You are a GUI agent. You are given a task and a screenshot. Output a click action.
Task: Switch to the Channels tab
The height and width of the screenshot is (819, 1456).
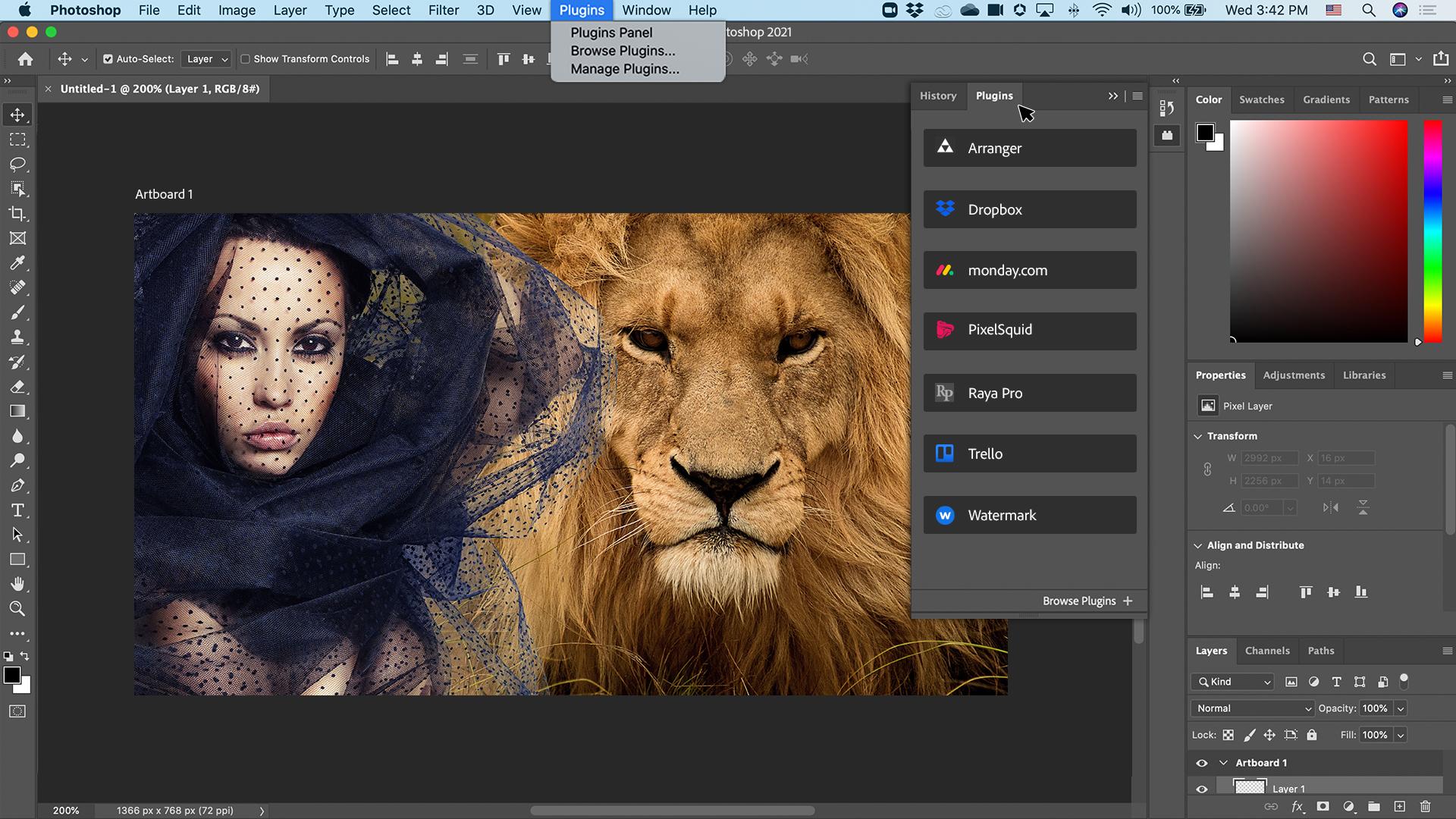pyautogui.click(x=1267, y=650)
